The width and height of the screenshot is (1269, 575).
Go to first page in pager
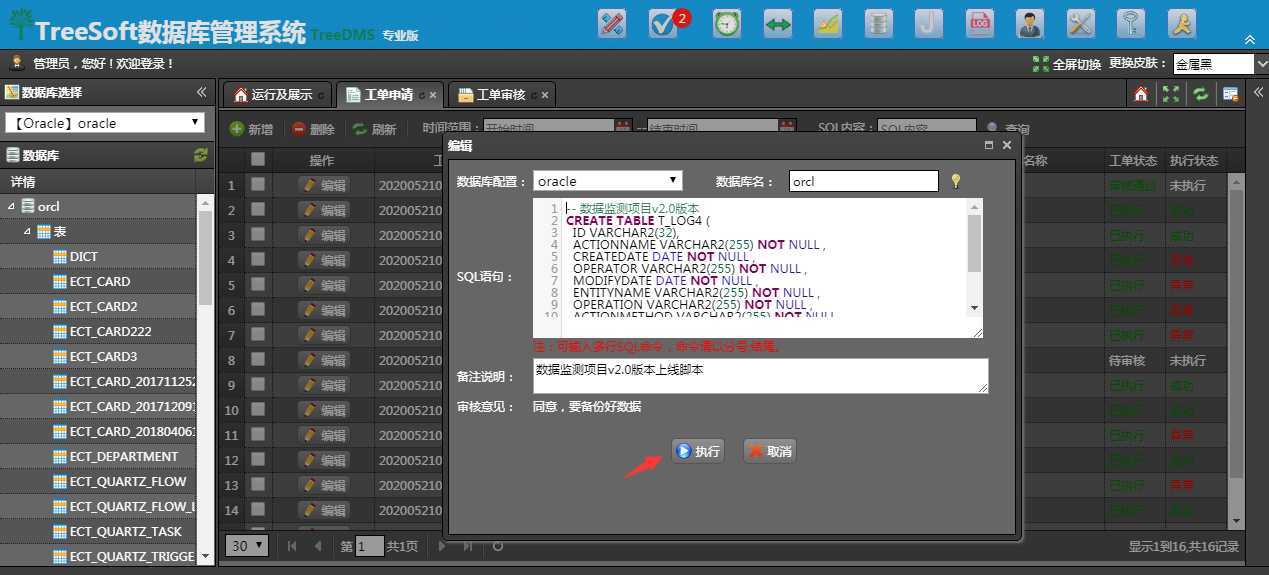292,546
